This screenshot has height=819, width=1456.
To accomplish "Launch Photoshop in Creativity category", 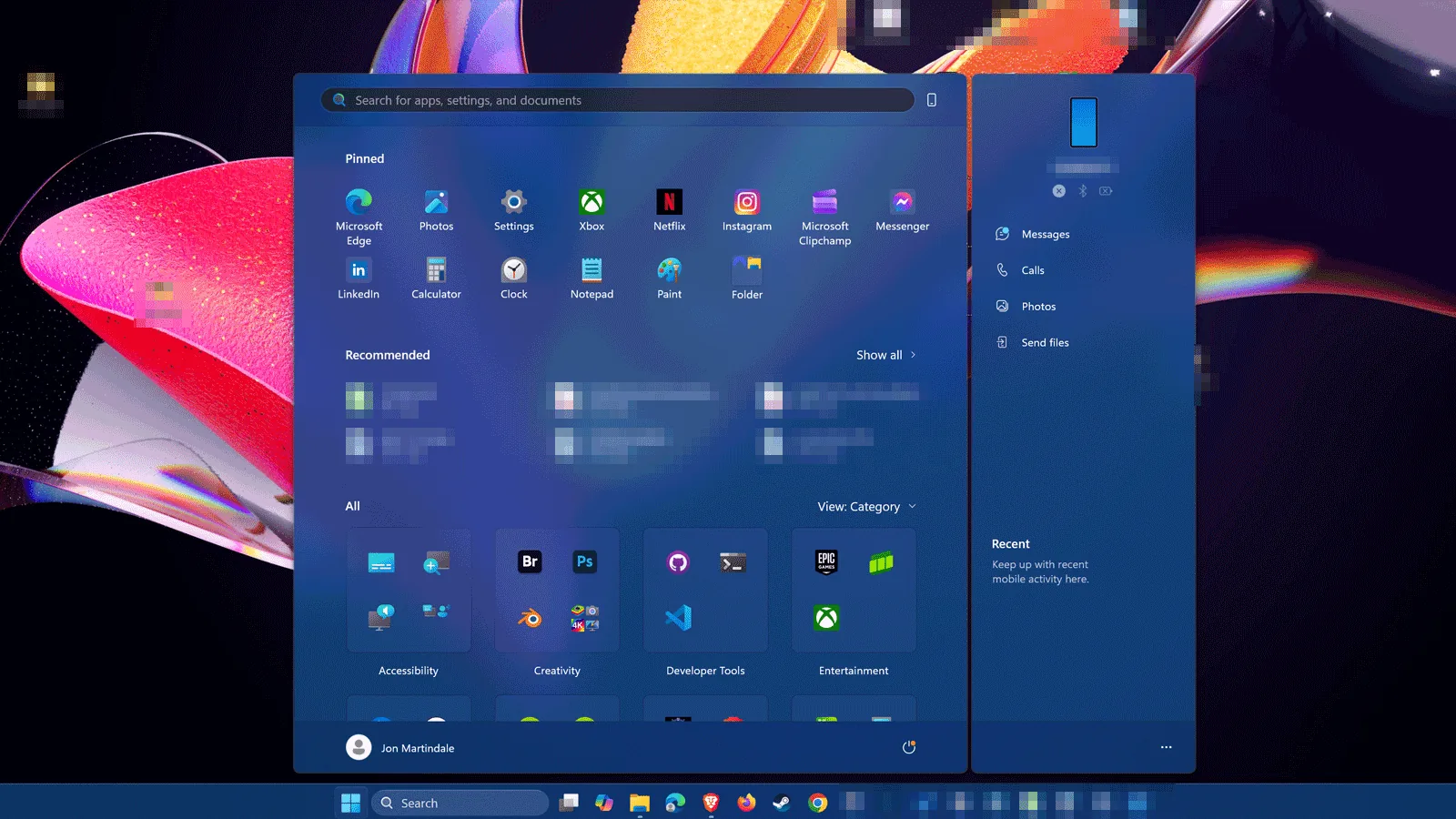I will point(585,561).
